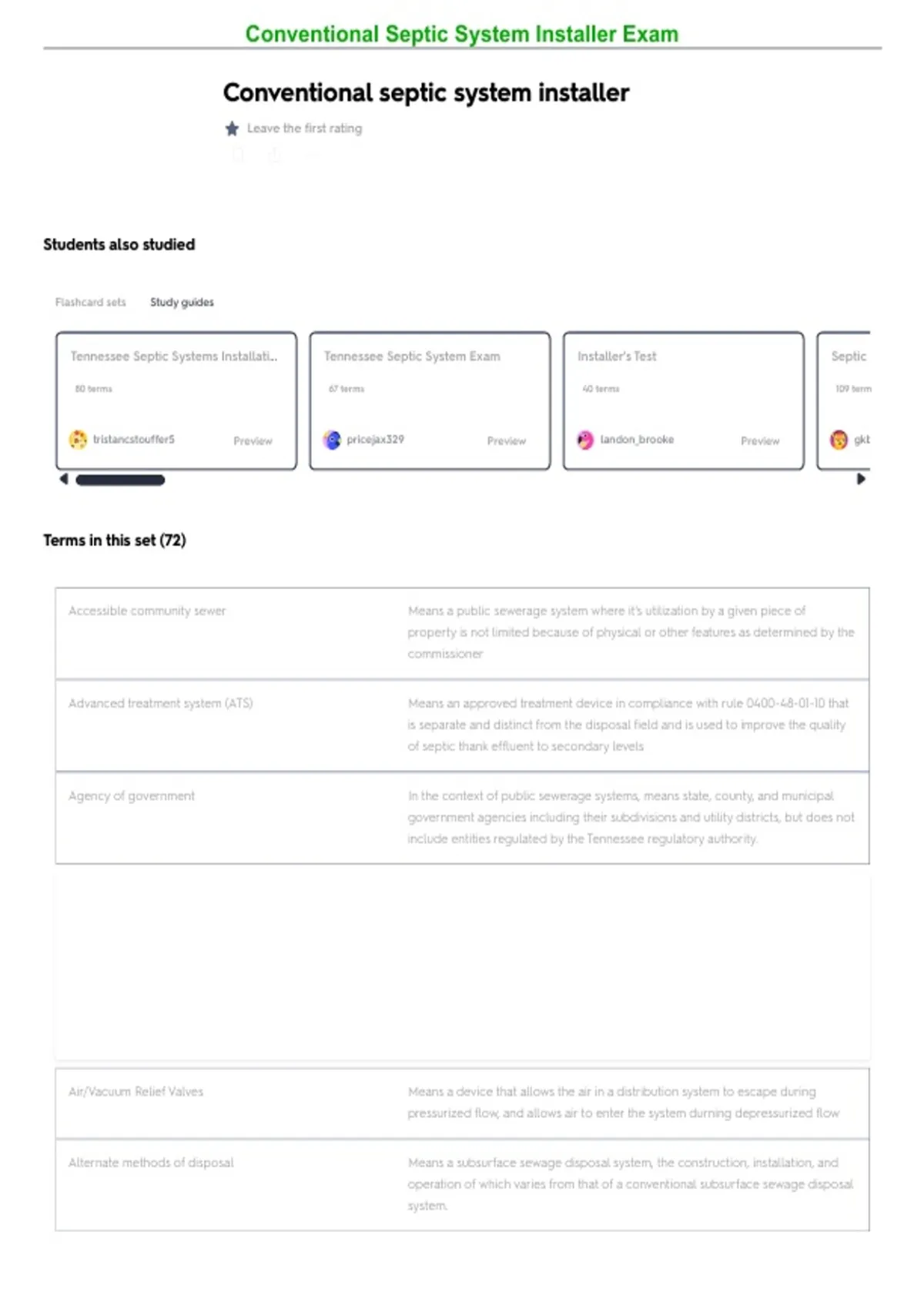Click tristancstouffer5's avatar icon
This screenshot has width=924, height=1309.
point(79,439)
